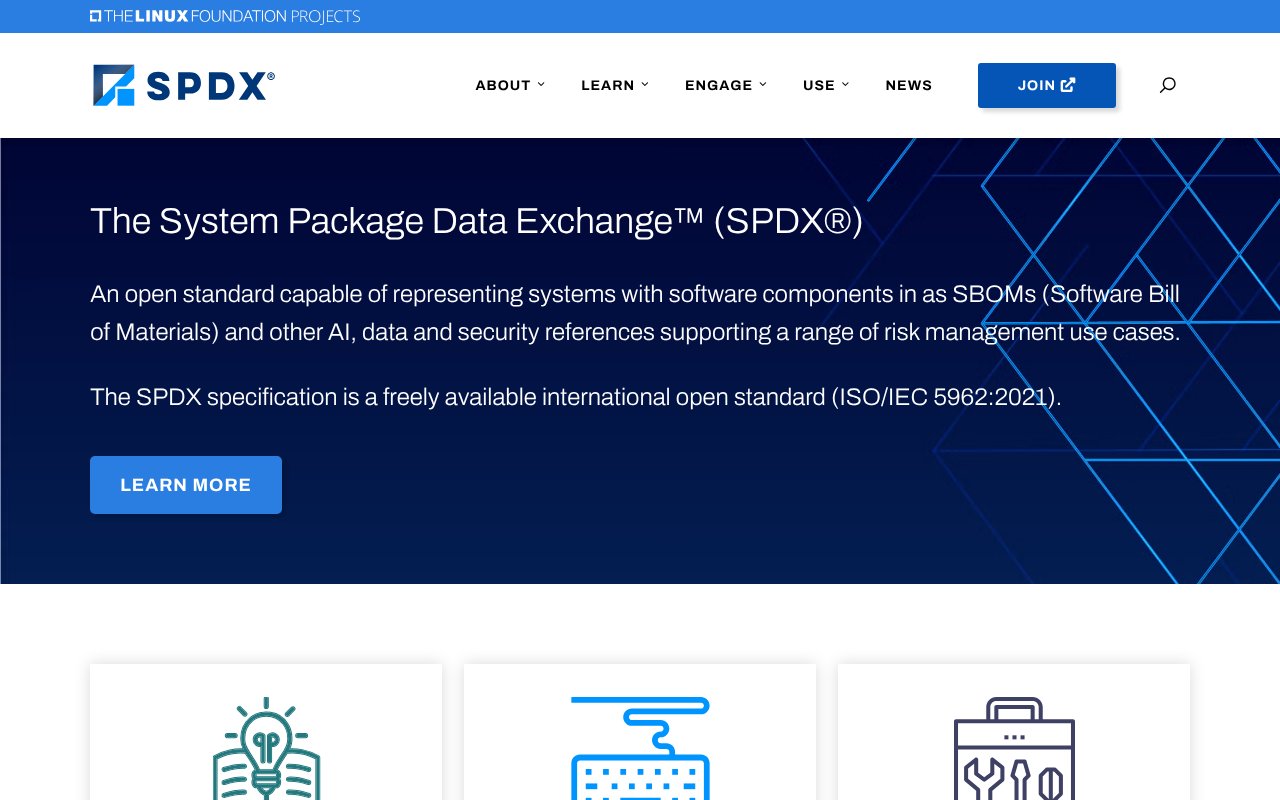Select the Engage menu item
The height and width of the screenshot is (800, 1280).
click(x=718, y=85)
